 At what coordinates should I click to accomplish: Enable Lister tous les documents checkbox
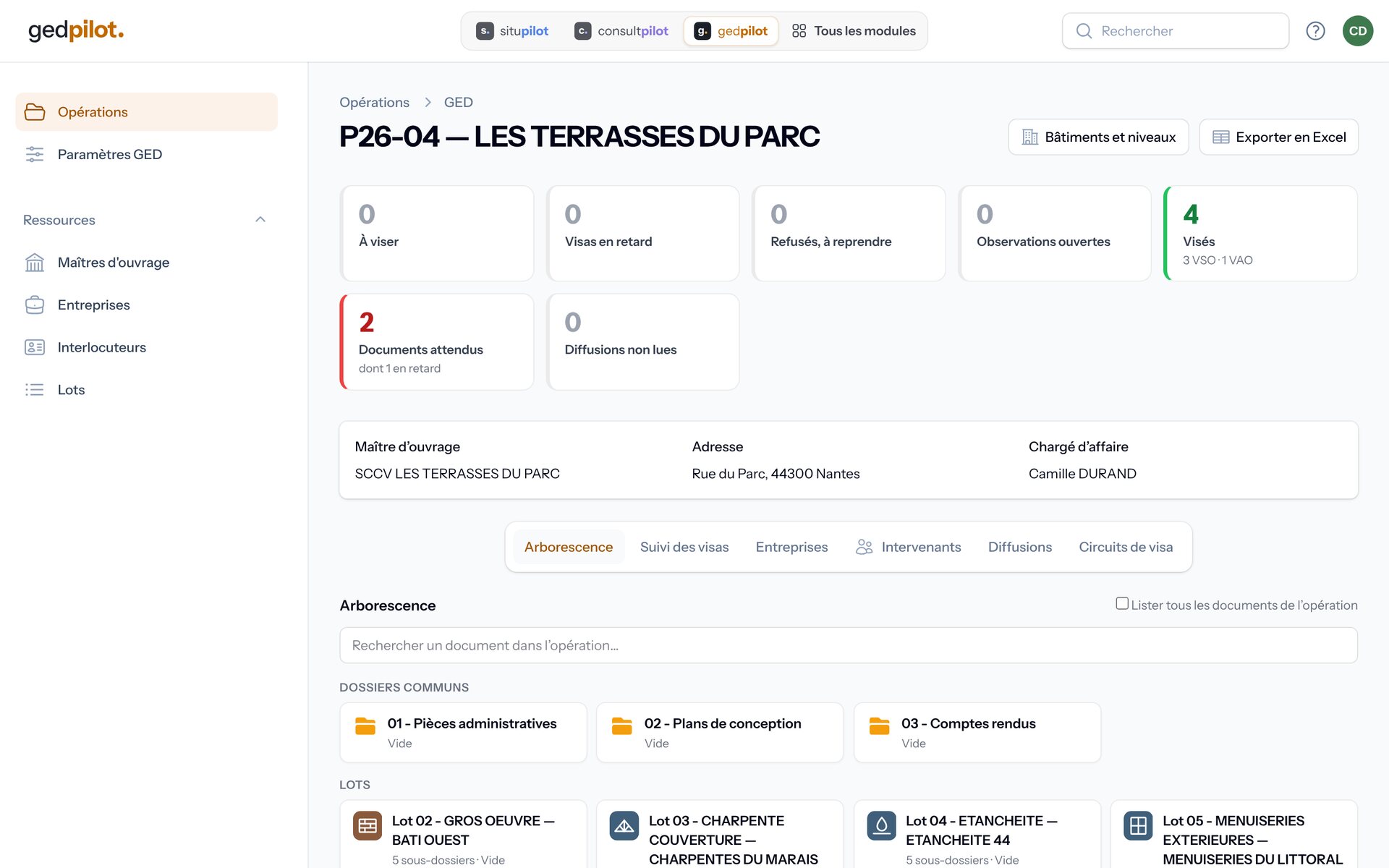coord(1122,603)
